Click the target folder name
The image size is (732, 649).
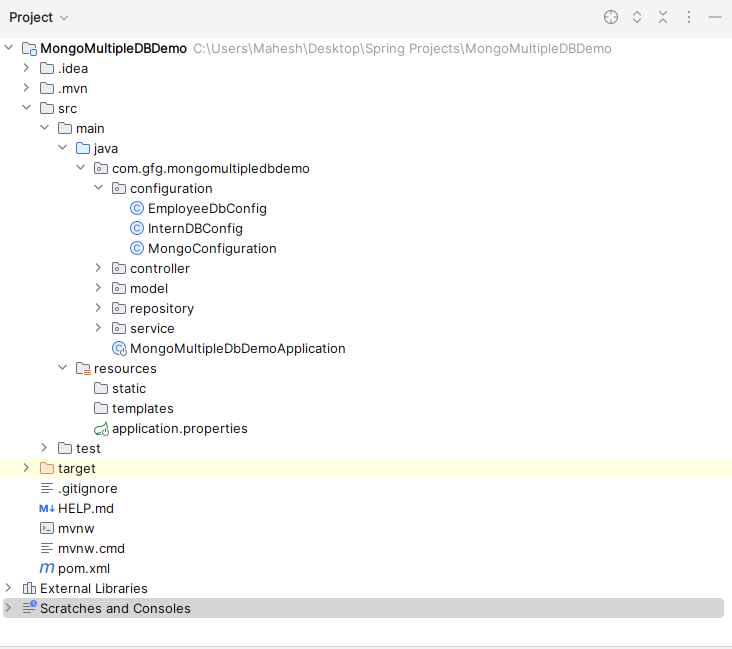click(x=77, y=468)
